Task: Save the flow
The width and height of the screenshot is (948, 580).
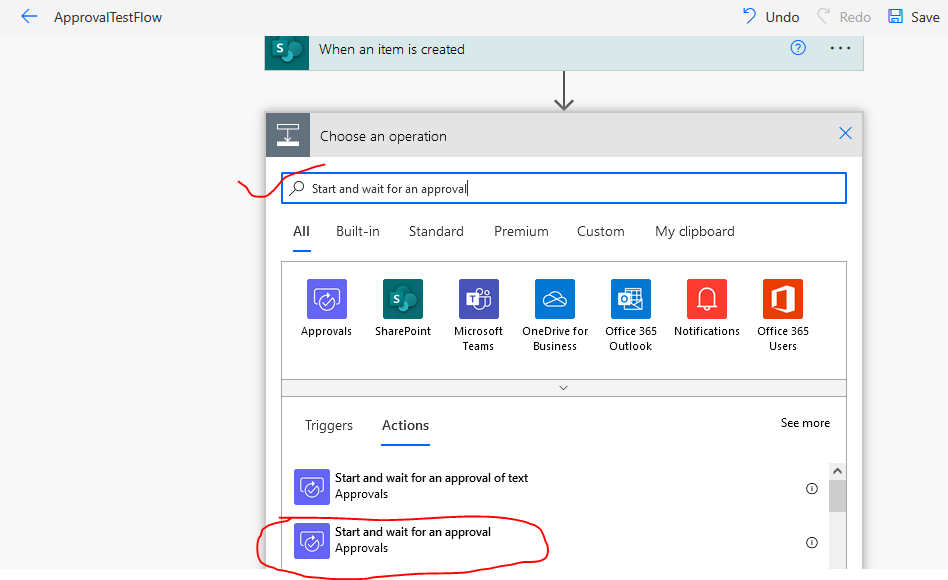Action: click(x=913, y=17)
